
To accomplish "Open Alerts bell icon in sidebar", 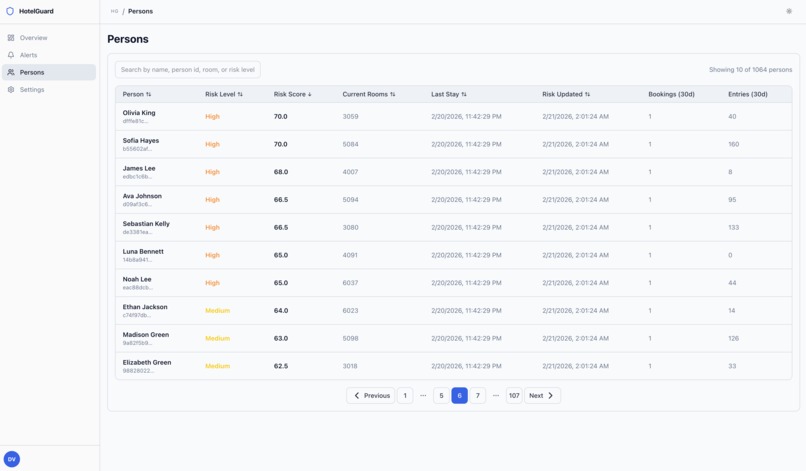I will tap(11, 55).
